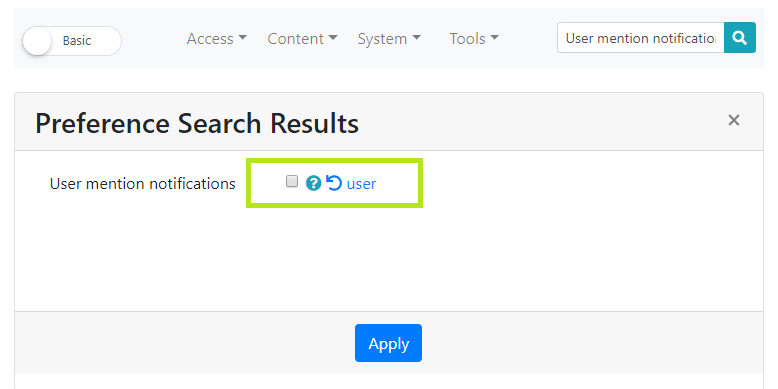The width and height of the screenshot is (778, 389).
Task: Toggle the Basic mode switch
Action: point(72,41)
